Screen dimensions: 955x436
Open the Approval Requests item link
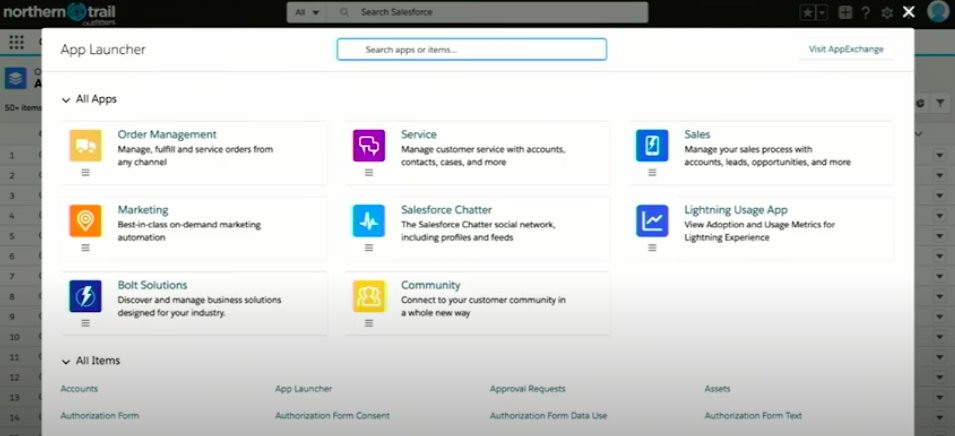coord(527,389)
